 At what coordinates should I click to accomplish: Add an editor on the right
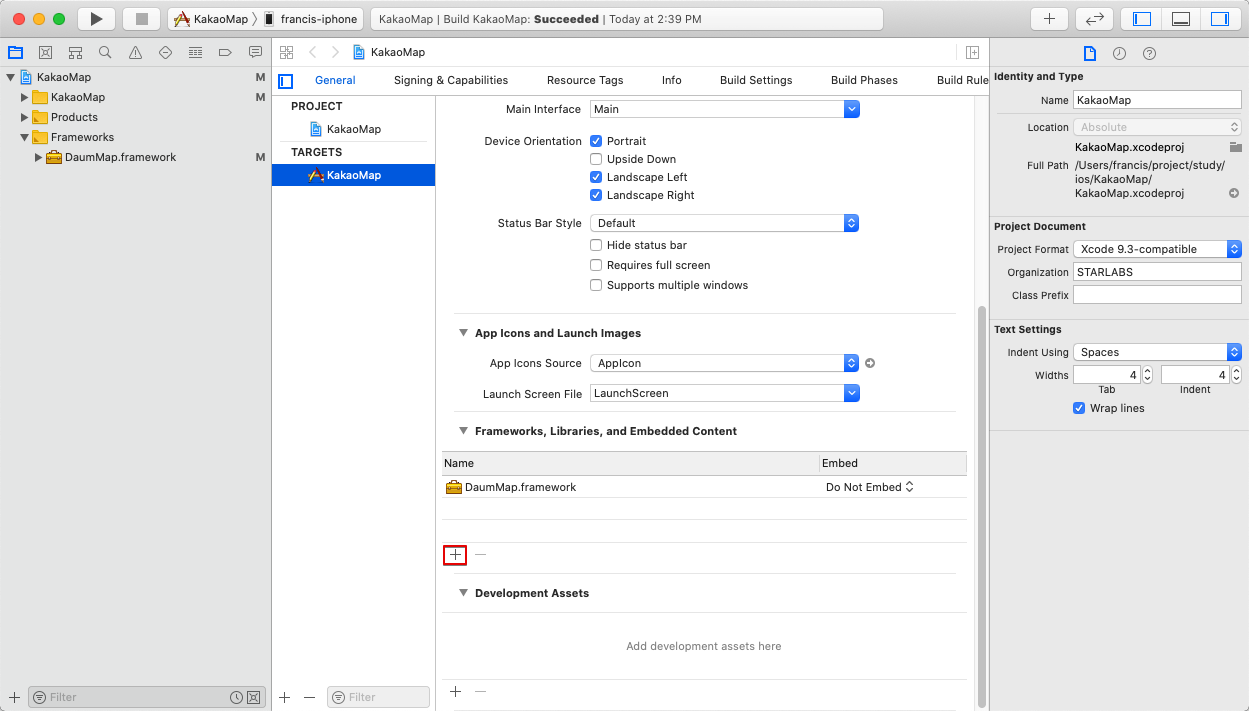972,52
